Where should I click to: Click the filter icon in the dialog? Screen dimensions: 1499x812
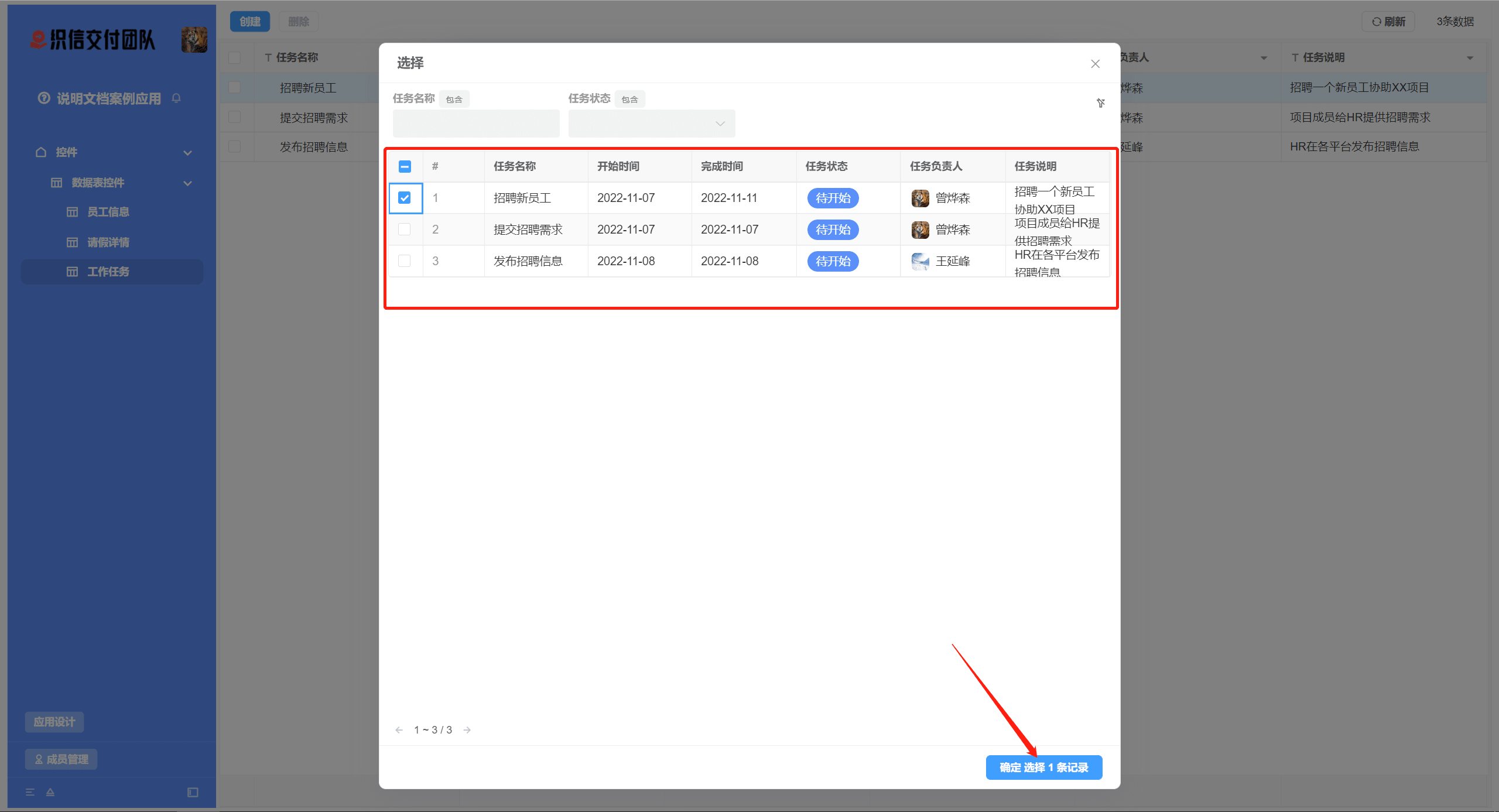[1100, 103]
